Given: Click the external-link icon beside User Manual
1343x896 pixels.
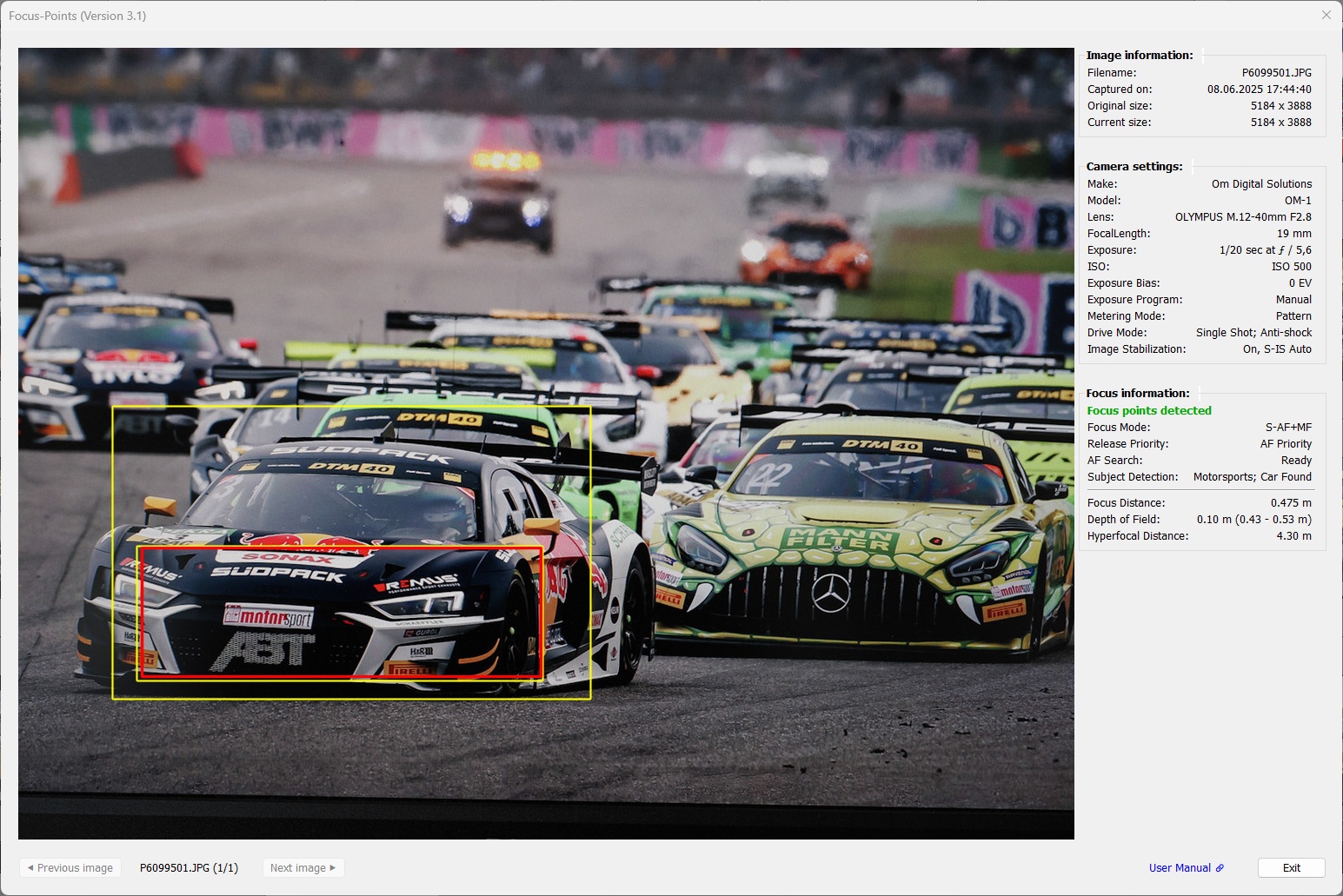Looking at the screenshot, I should point(1220,867).
